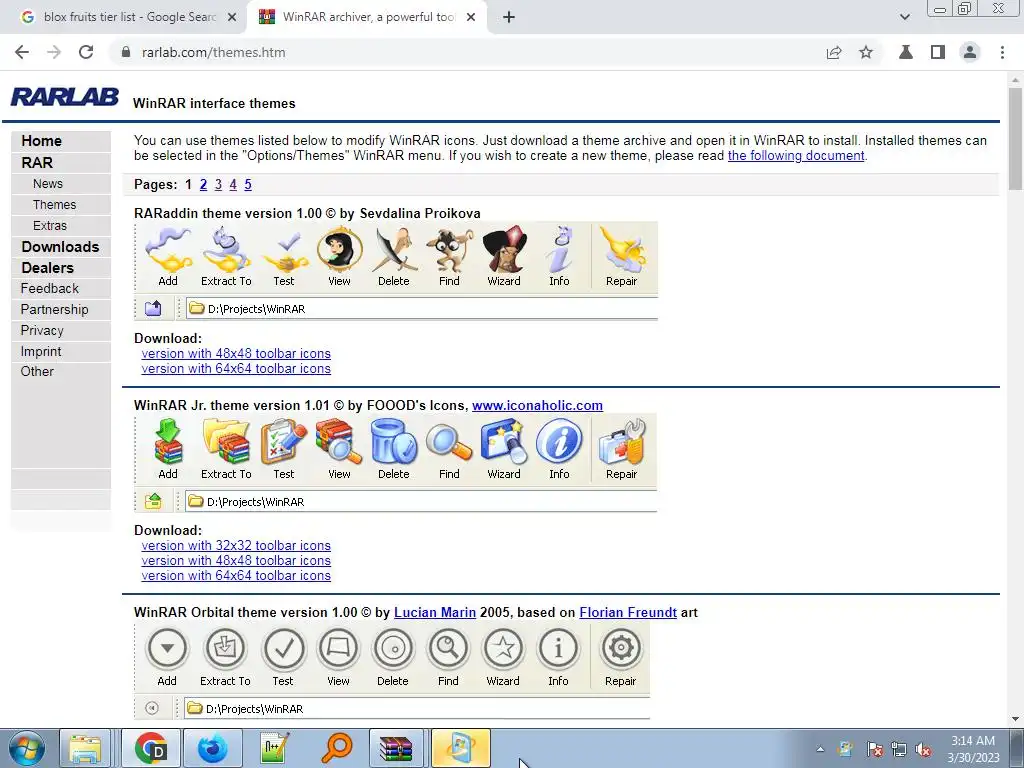Click the Orbital theme Info icon
This screenshot has width=1024, height=768.
pos(558,648)
